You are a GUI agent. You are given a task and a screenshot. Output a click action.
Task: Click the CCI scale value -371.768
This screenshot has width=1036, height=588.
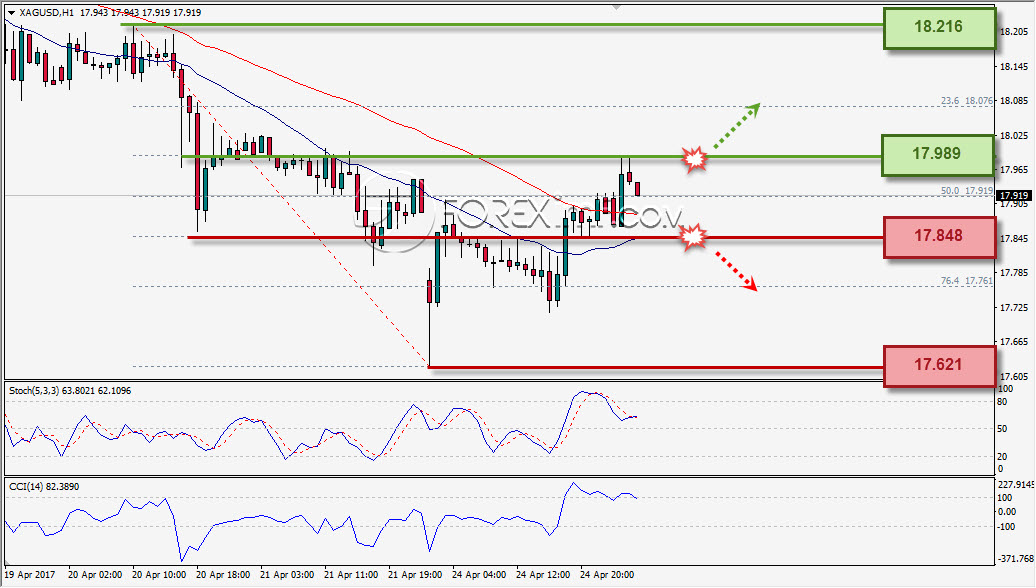[1016, 558]
